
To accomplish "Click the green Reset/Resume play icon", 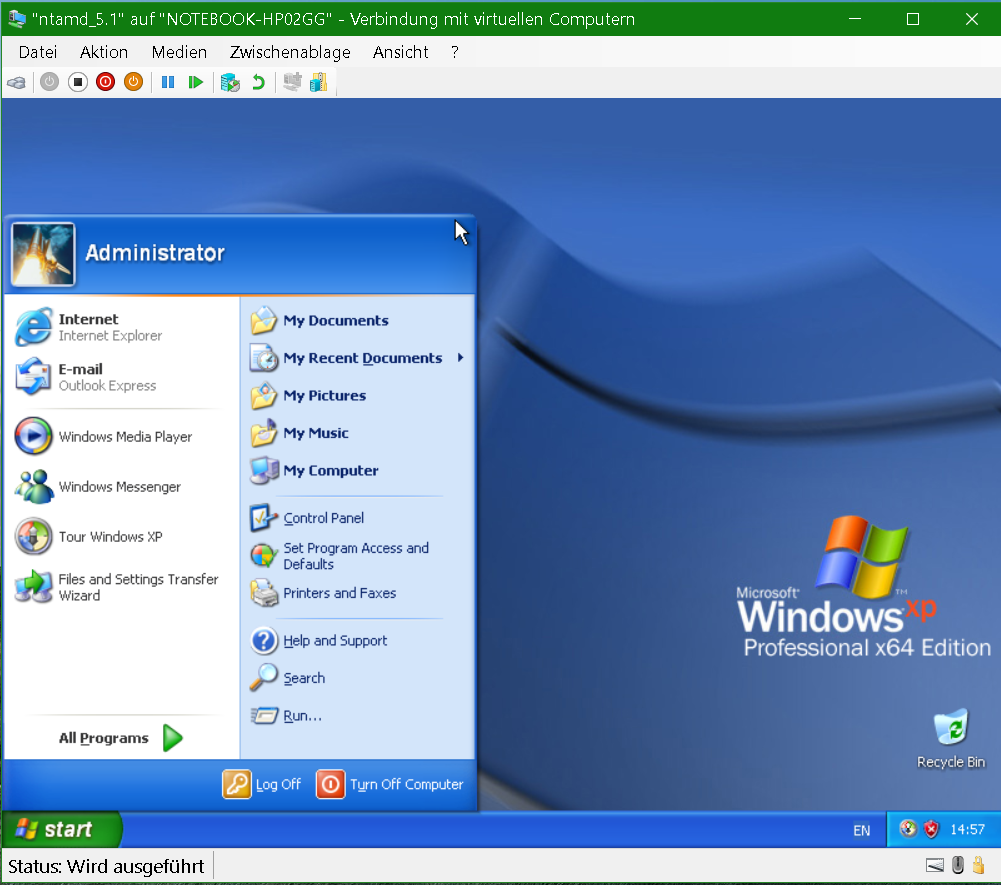I will (x=195, y=82).
